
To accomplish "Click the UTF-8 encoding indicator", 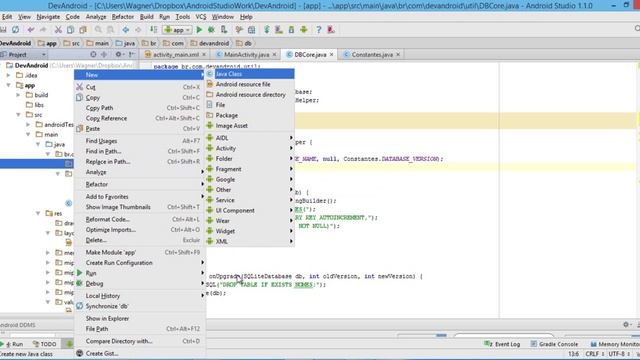I will click(x=619, y=354).
